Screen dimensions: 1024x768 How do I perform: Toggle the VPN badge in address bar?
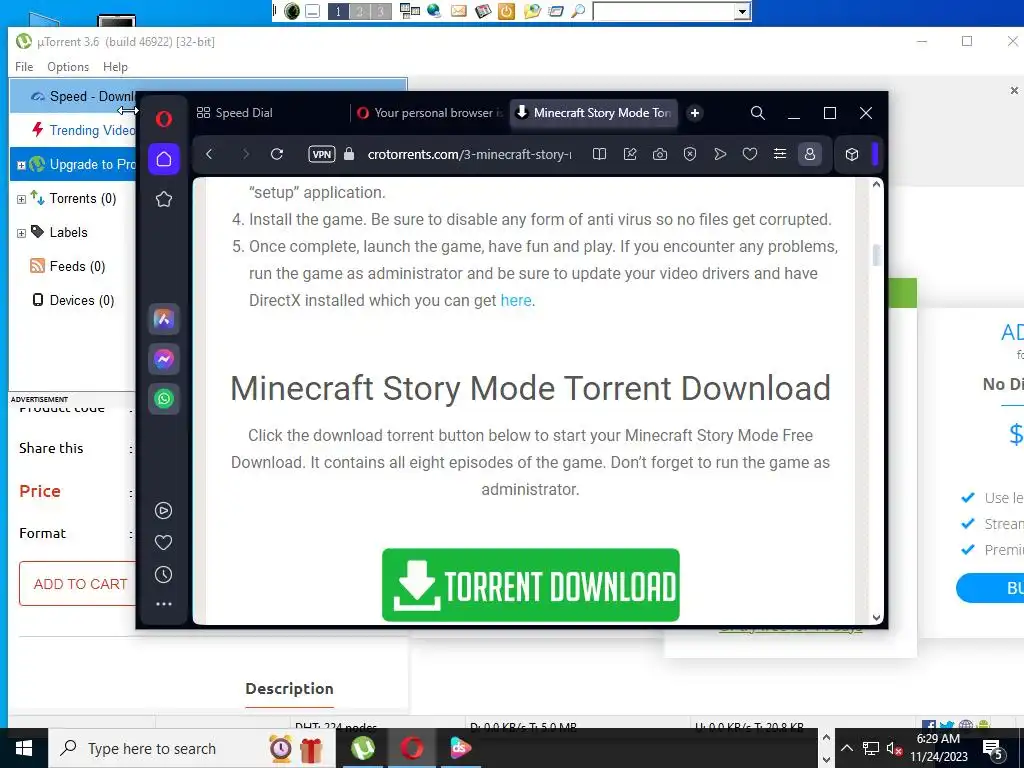(x=322, y=154)
